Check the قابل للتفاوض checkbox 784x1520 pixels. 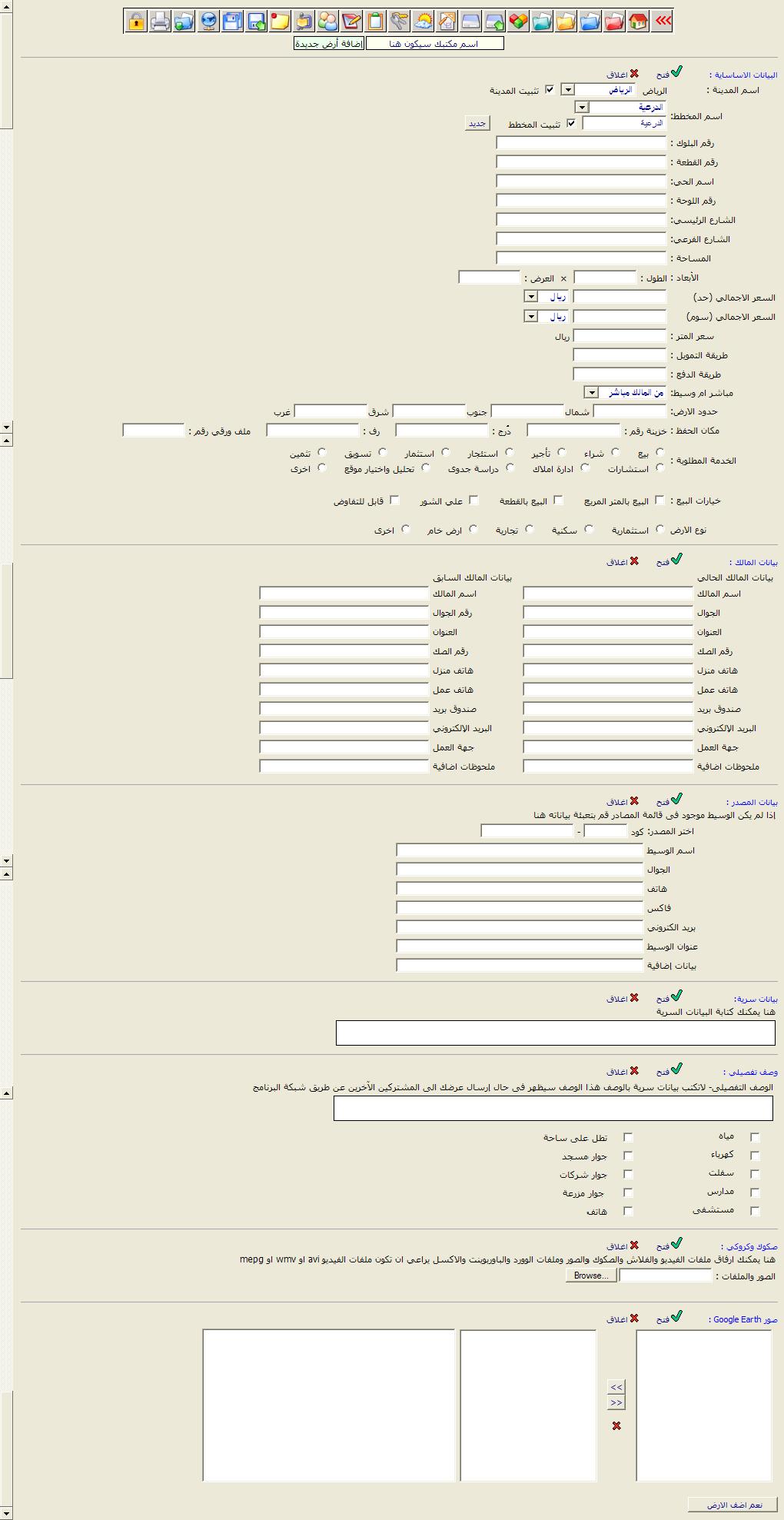tap(395, 500)
